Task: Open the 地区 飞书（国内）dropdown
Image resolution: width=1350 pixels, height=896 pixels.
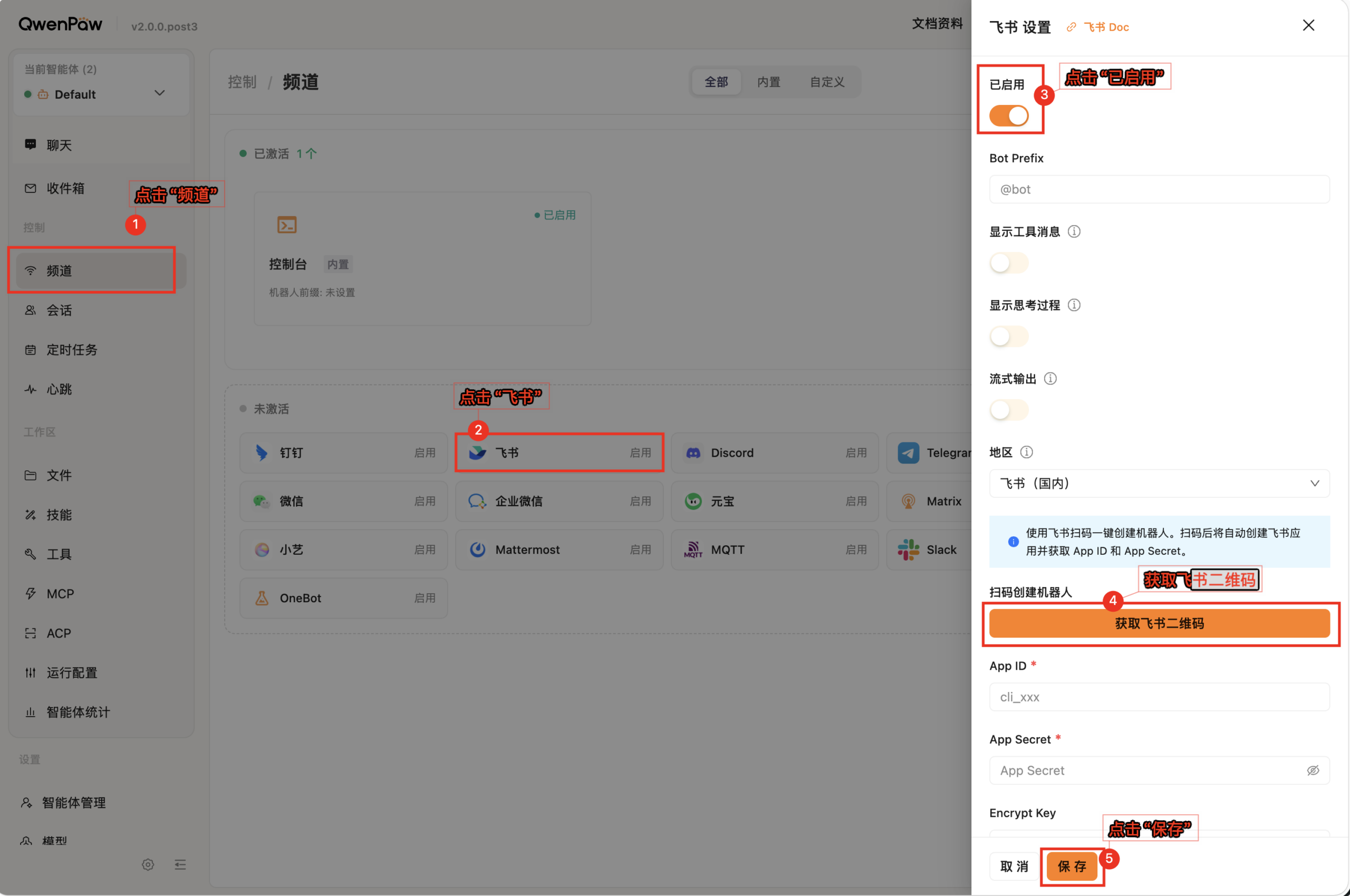Action: (1159, 484)
